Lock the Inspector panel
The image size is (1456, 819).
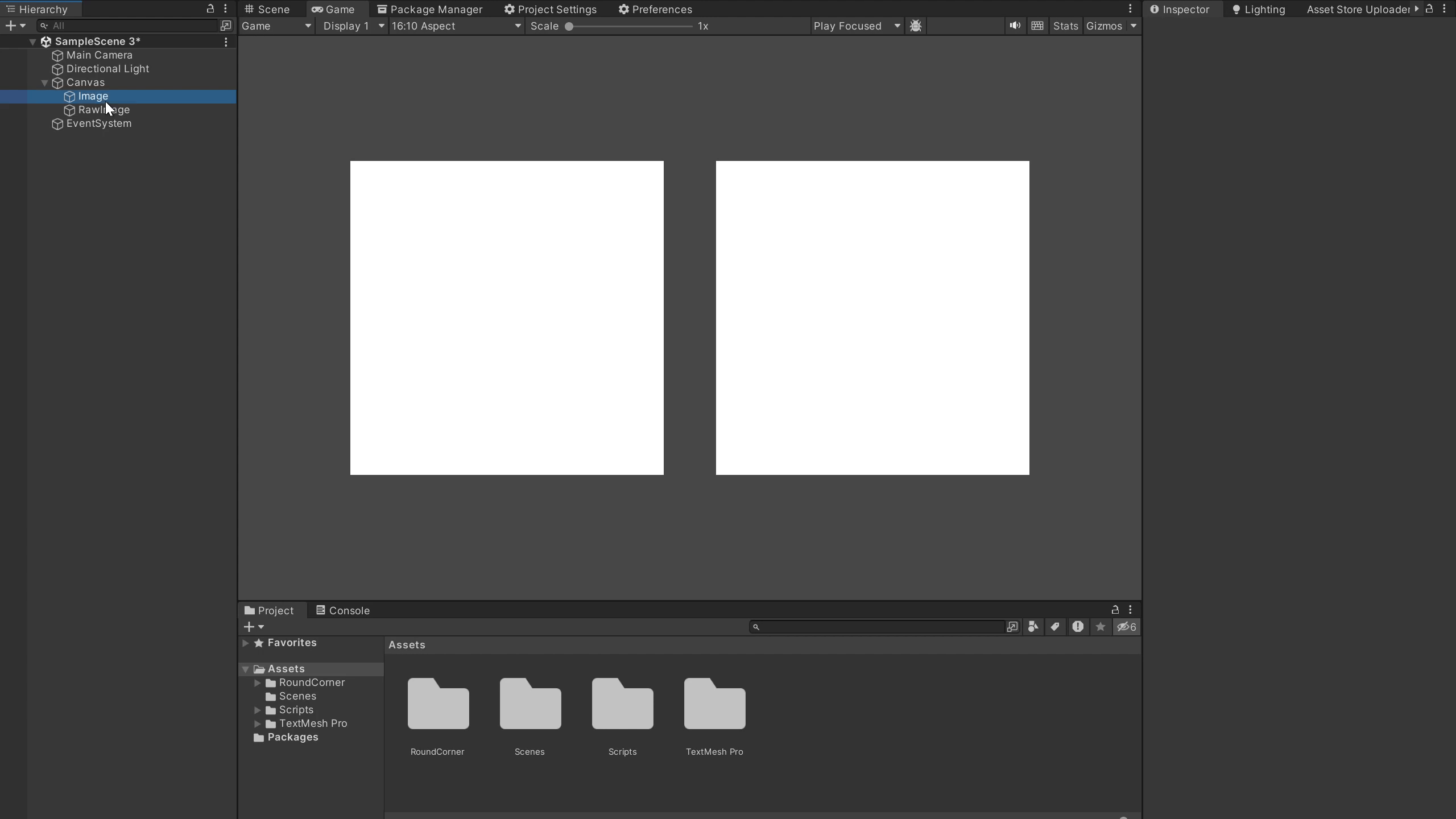click(1429, 9)
